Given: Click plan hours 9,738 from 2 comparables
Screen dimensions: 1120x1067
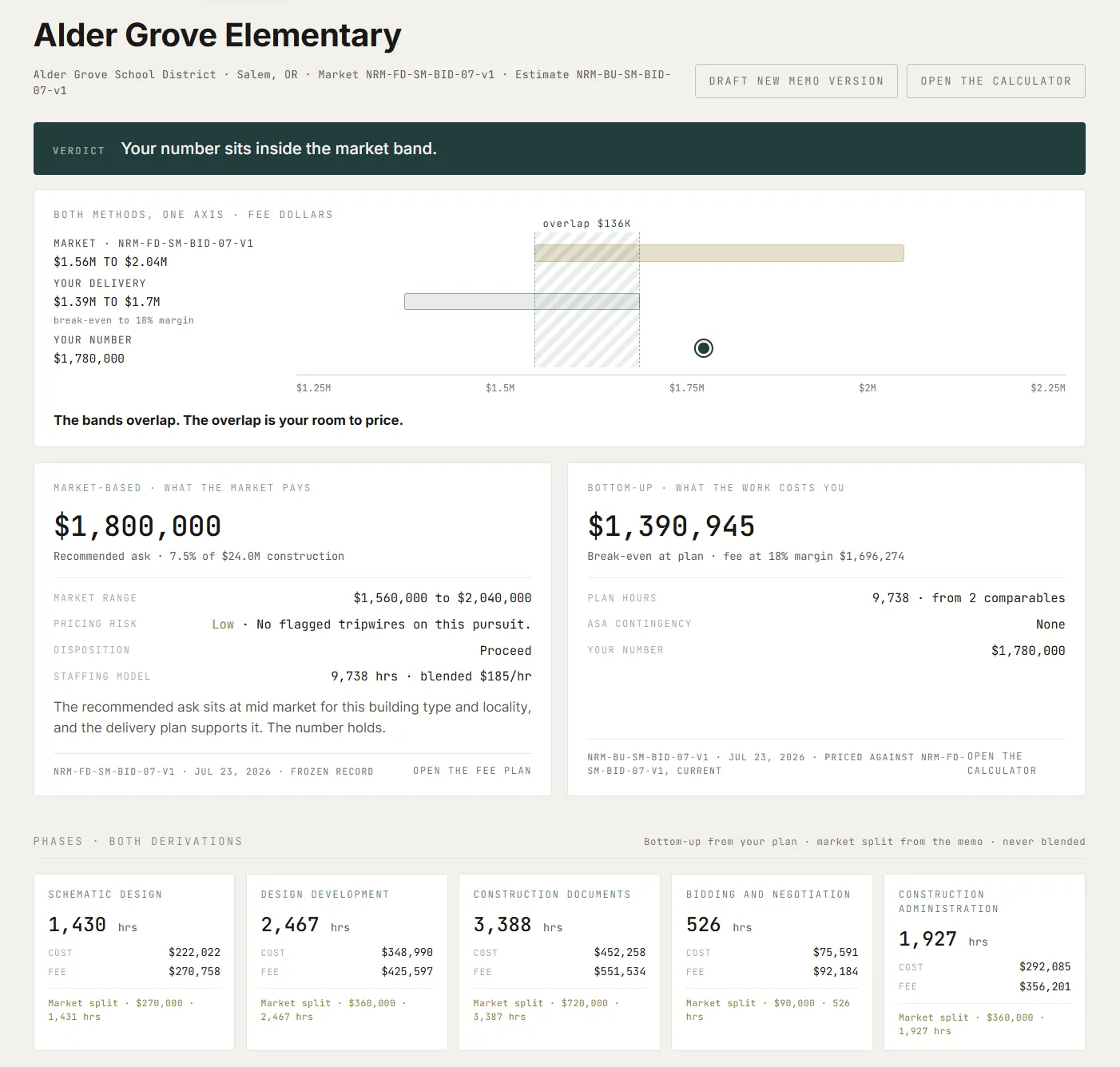Looking at the screenshot, I should pyautogui.click(x=968, y=598).
